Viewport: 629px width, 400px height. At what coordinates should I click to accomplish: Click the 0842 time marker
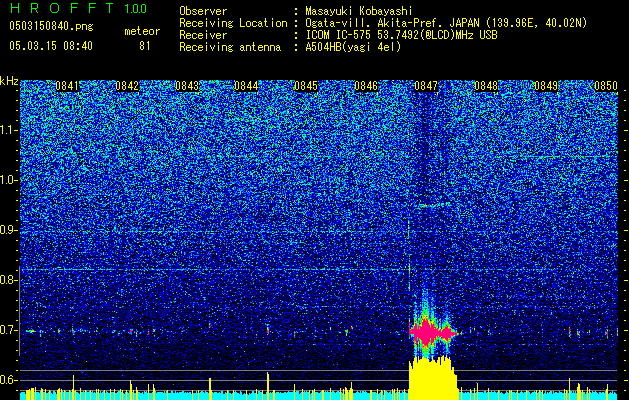pos(127,86)
